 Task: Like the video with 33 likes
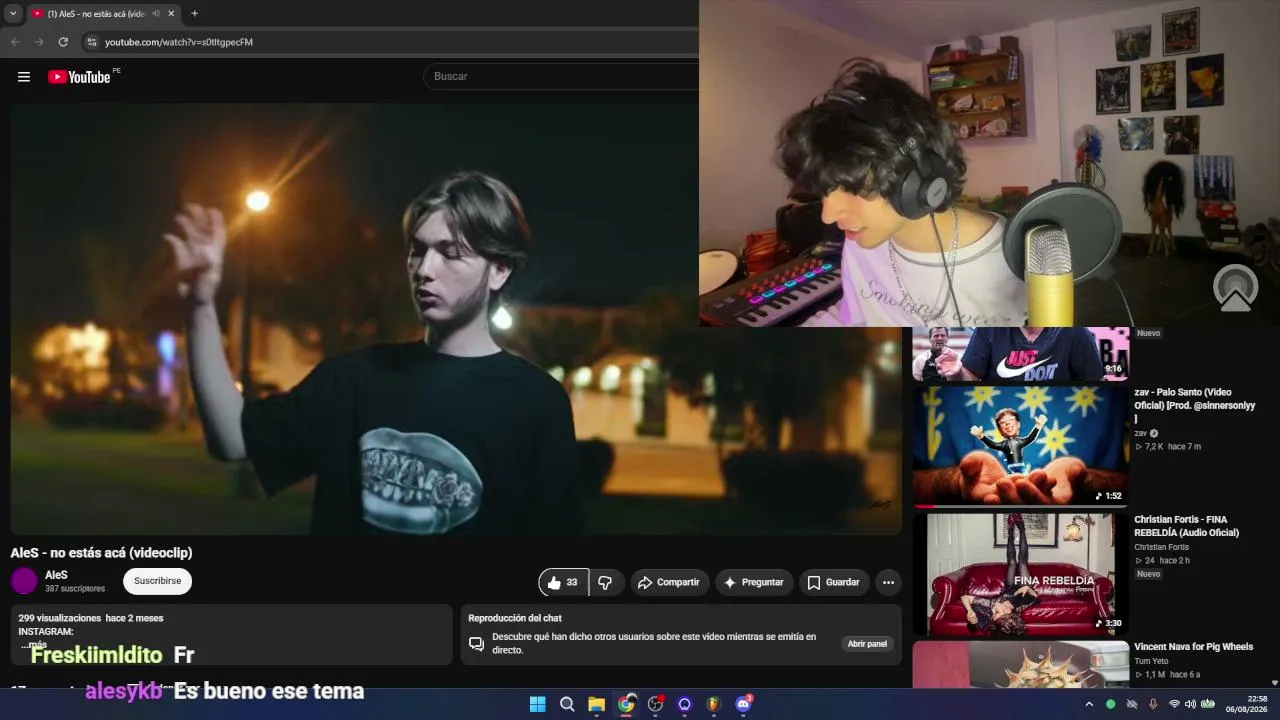click(x=563, y=582)
